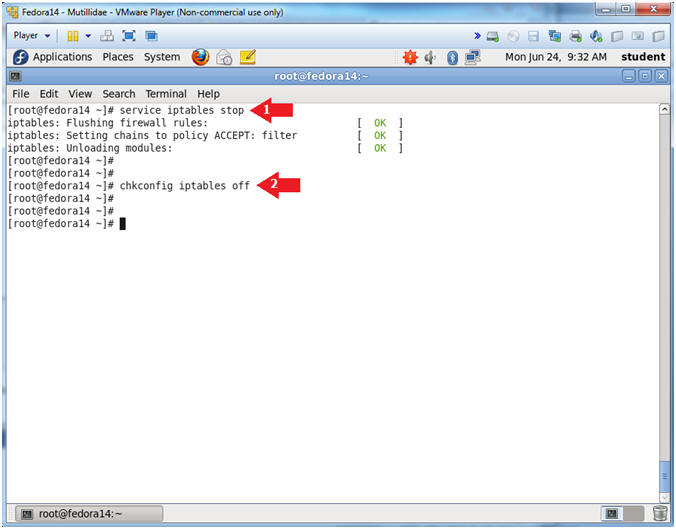Expand the power options arrow next to pause
Image resolution: width=676 pixels, height=529 pixels.
click(x=88, y=36)
